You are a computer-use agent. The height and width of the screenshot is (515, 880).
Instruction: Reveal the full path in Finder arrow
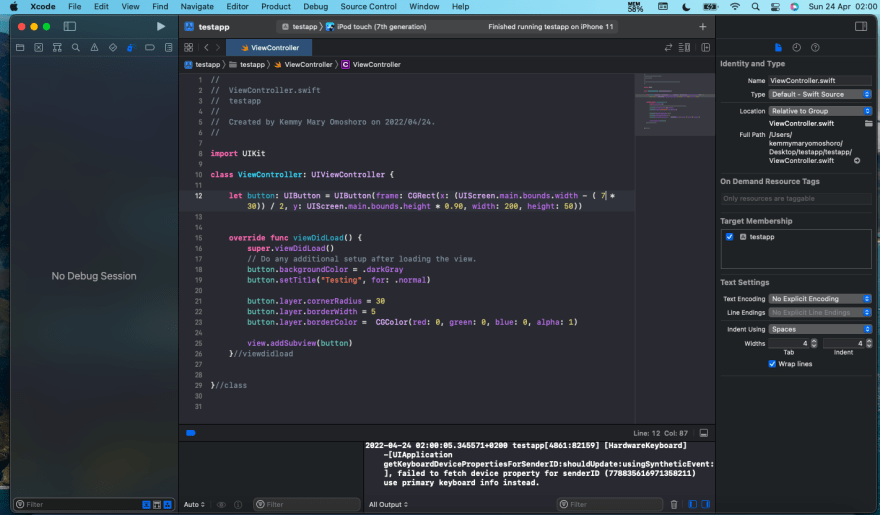tap(857, 161)
